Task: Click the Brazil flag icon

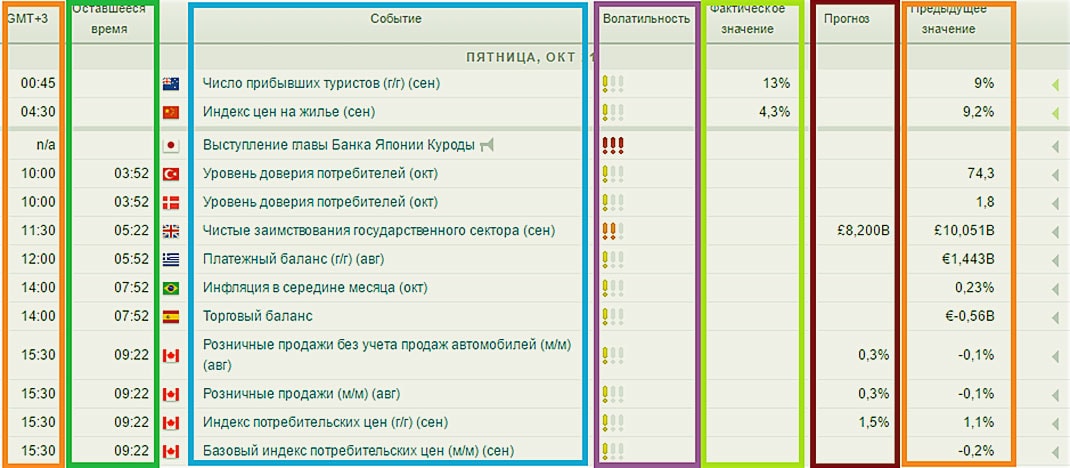Action: point(170,288)
